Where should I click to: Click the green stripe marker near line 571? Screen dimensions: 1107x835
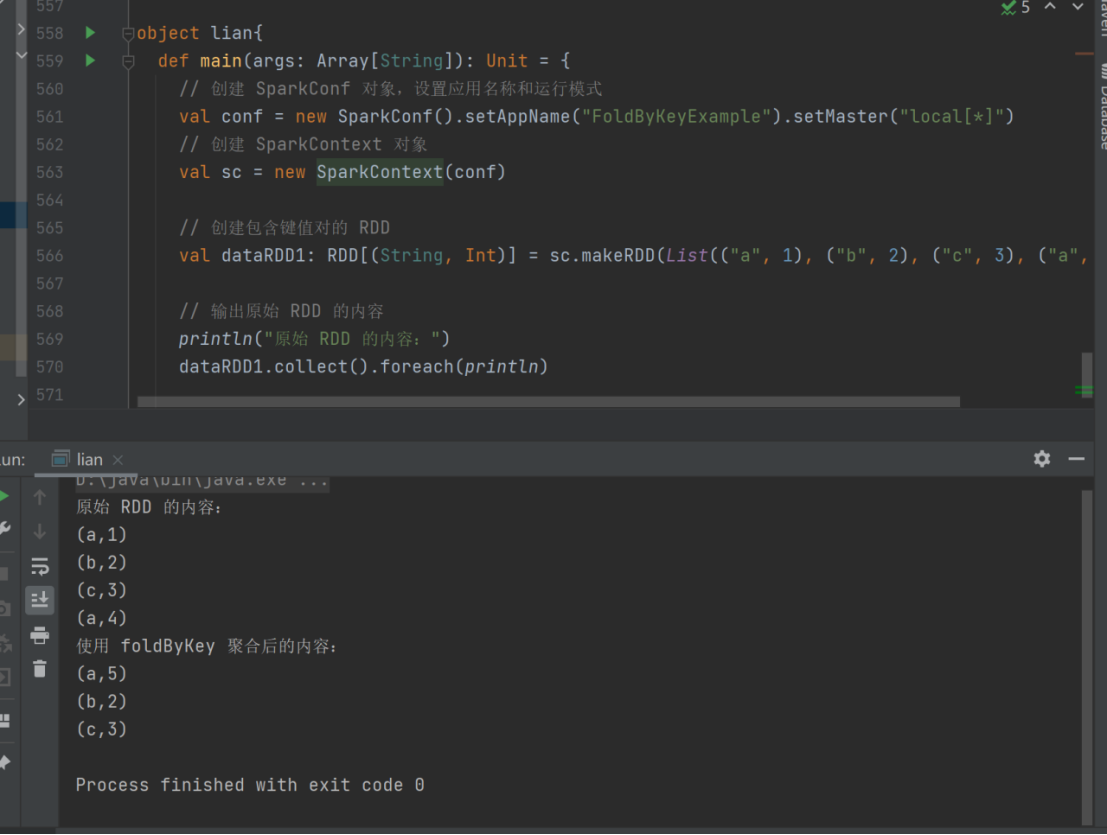tap(1084, 390)
